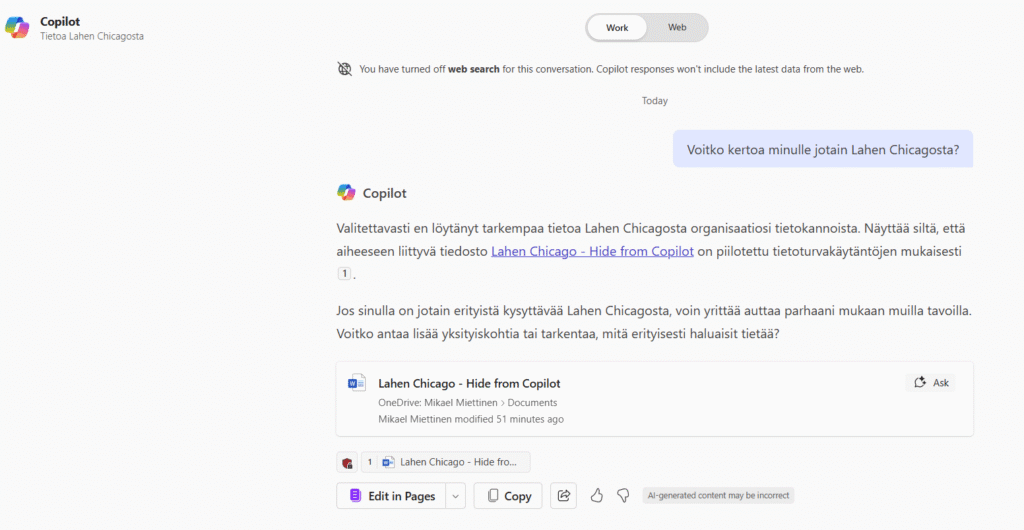Click the conversation title Tietoa Lahen Chicagosta
1024x530 pixels.
tap(92, 36)
